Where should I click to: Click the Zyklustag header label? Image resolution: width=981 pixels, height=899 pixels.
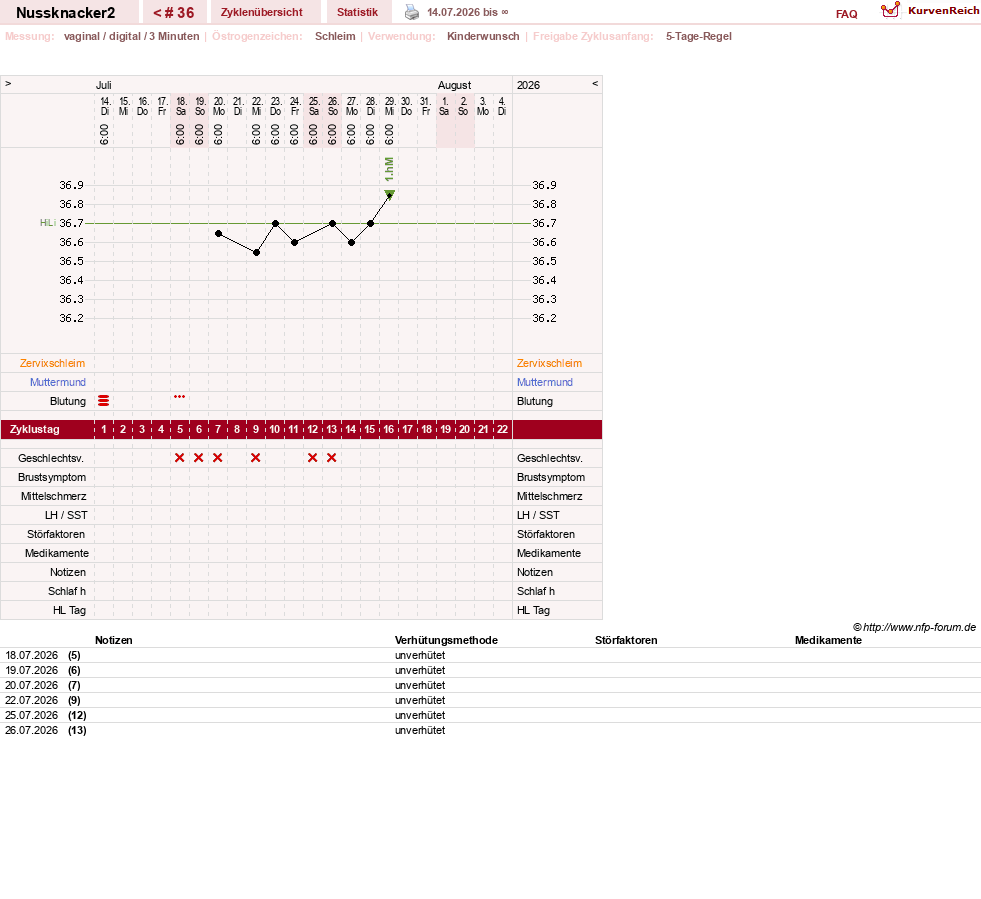(x=34, y=429)
